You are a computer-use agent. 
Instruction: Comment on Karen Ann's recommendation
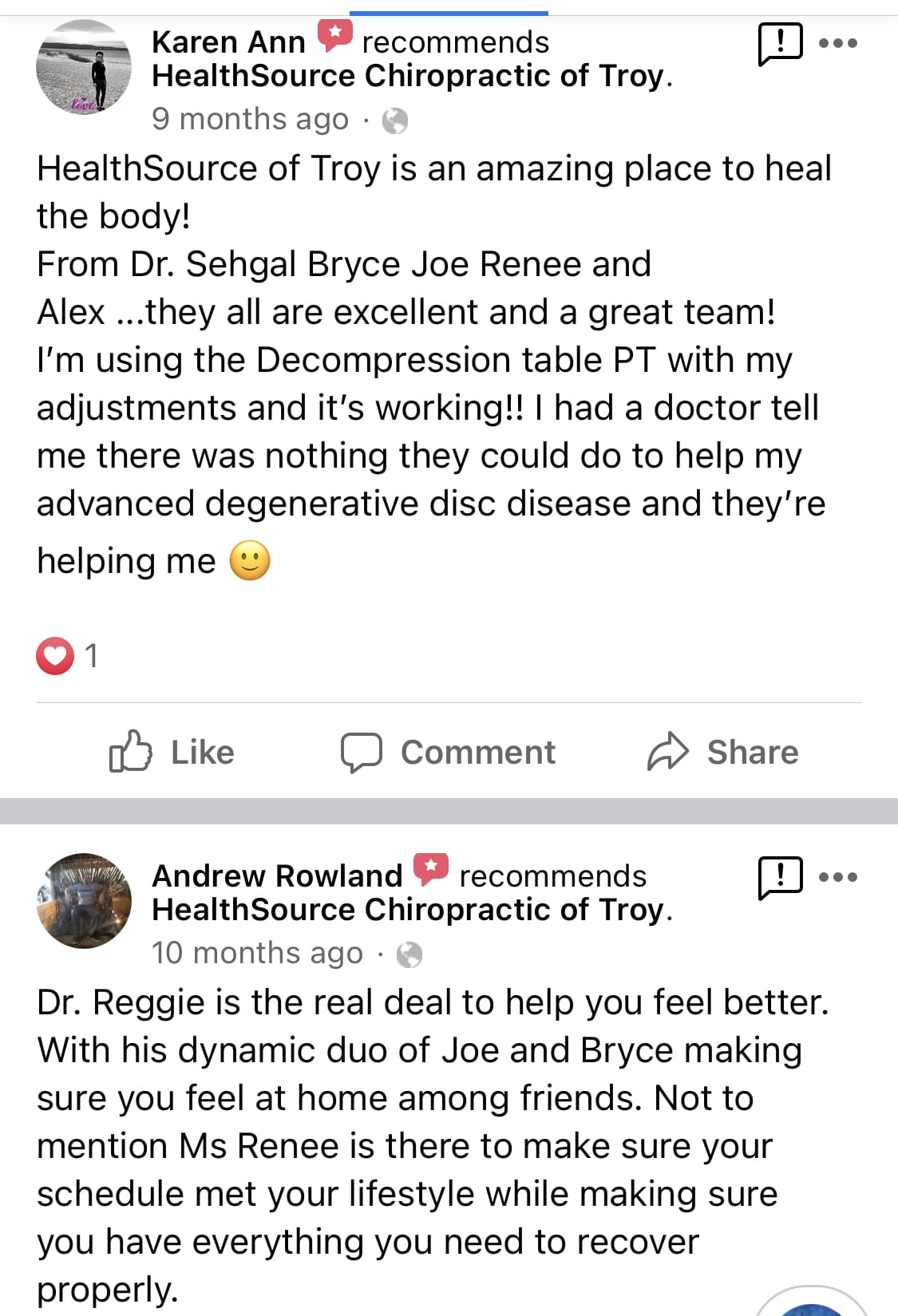[x=448, y=752]
